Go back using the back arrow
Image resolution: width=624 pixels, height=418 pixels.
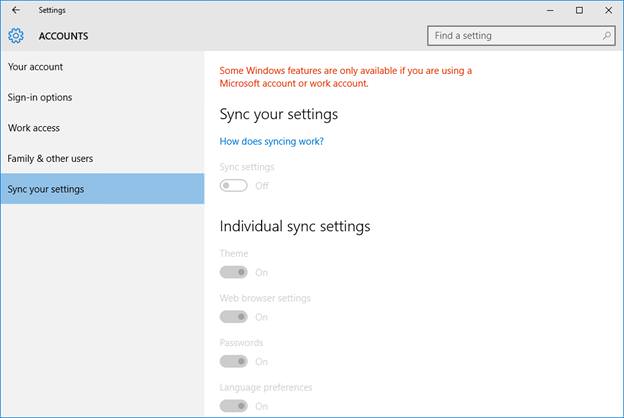[16, 10]
